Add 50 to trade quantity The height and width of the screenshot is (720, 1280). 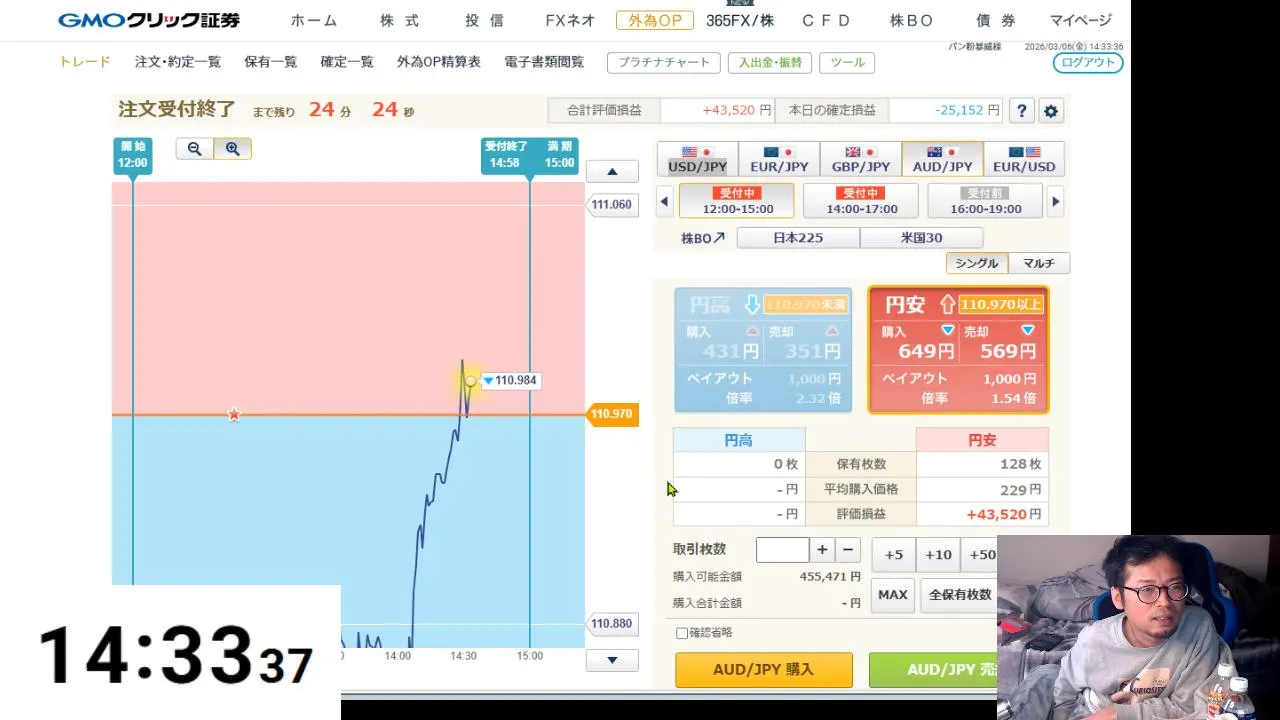(980, 555)
